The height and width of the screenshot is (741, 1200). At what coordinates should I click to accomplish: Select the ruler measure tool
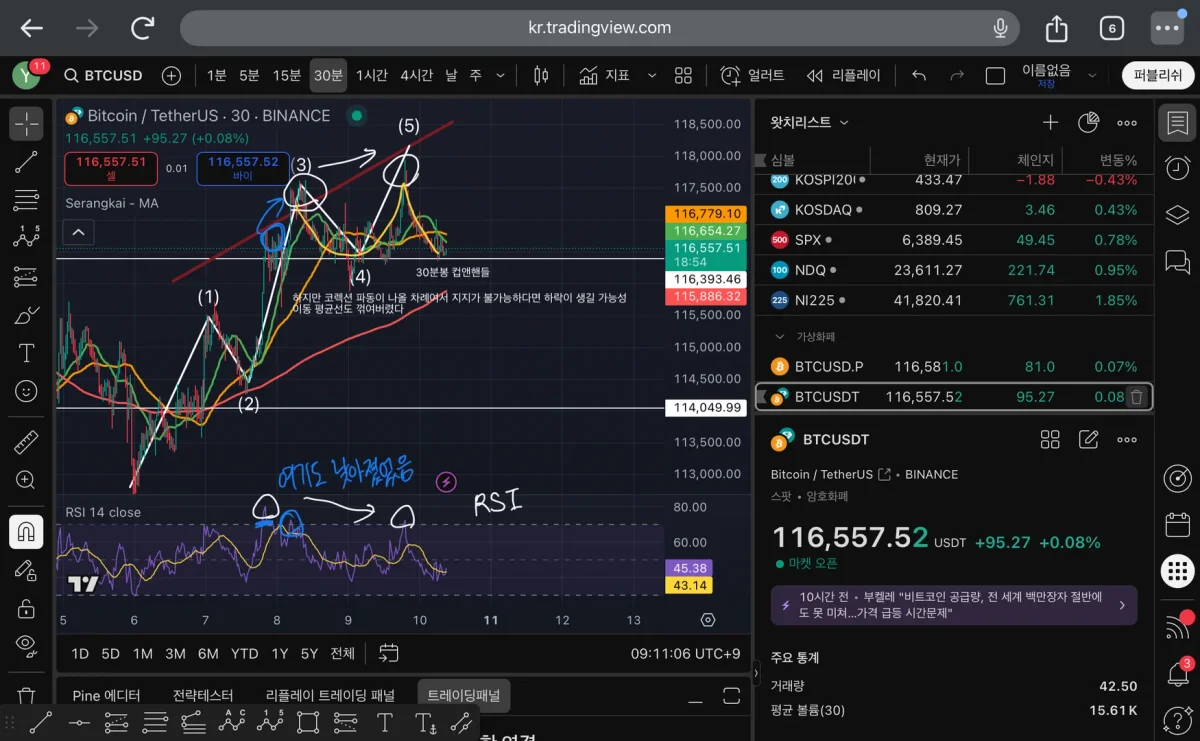[26, 442]
